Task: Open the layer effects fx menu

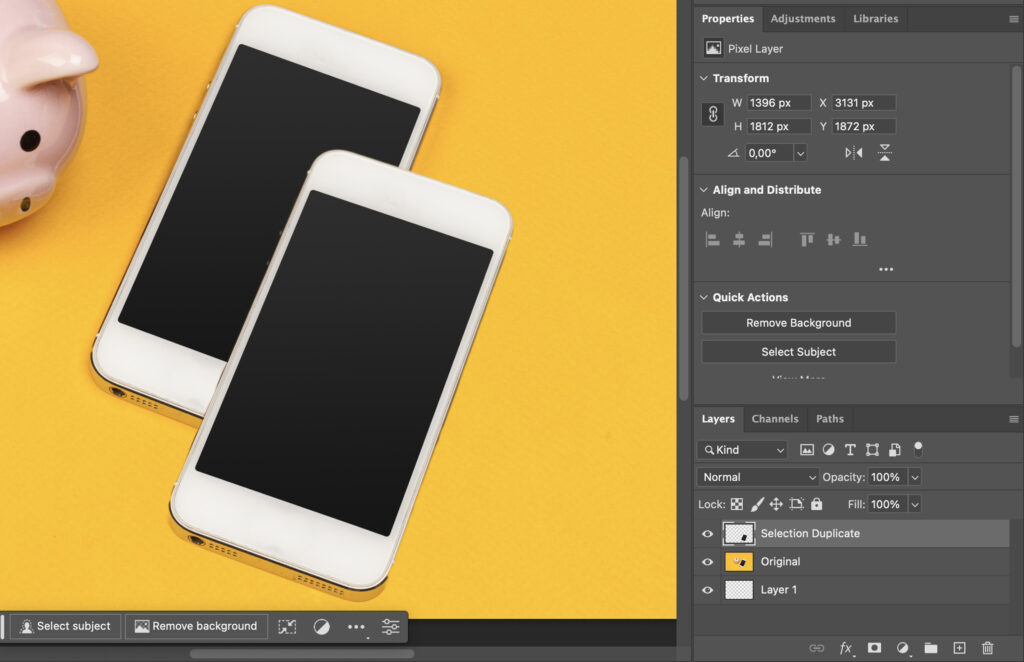Action: [x=845, y=648]
